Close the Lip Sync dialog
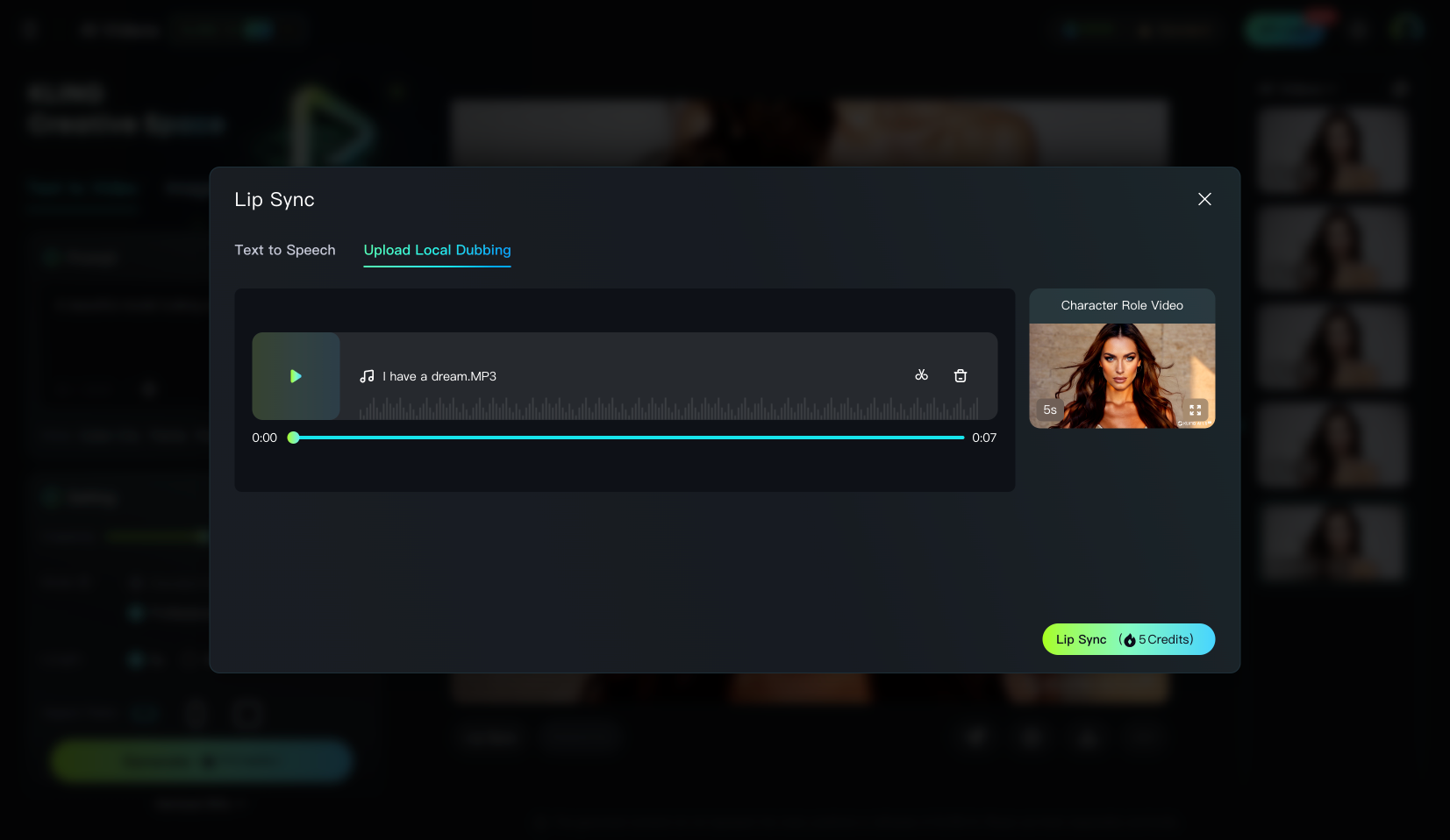The width and height of the screenshot is (1450, 840). (1204, 199)
